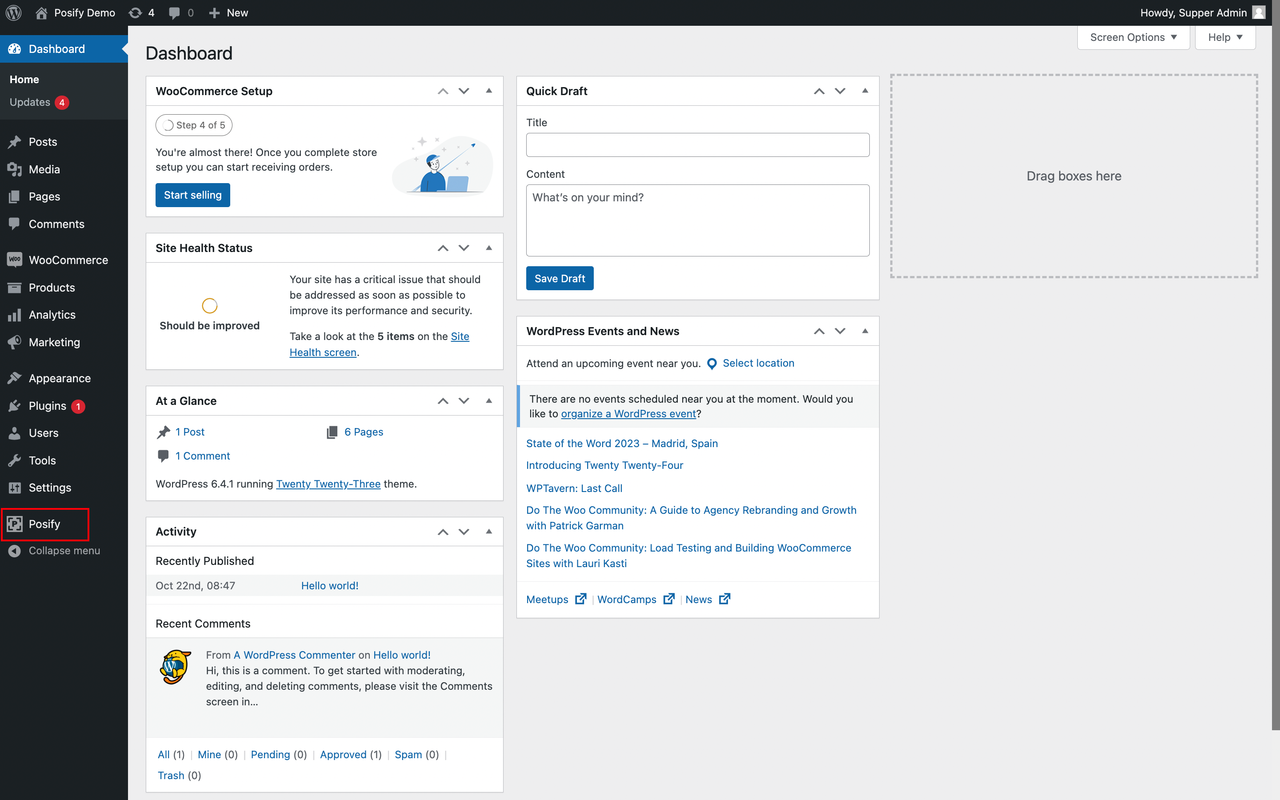Go to the Appearance menu label
This screenshot has width=1280, height=800.
[60, 379]
